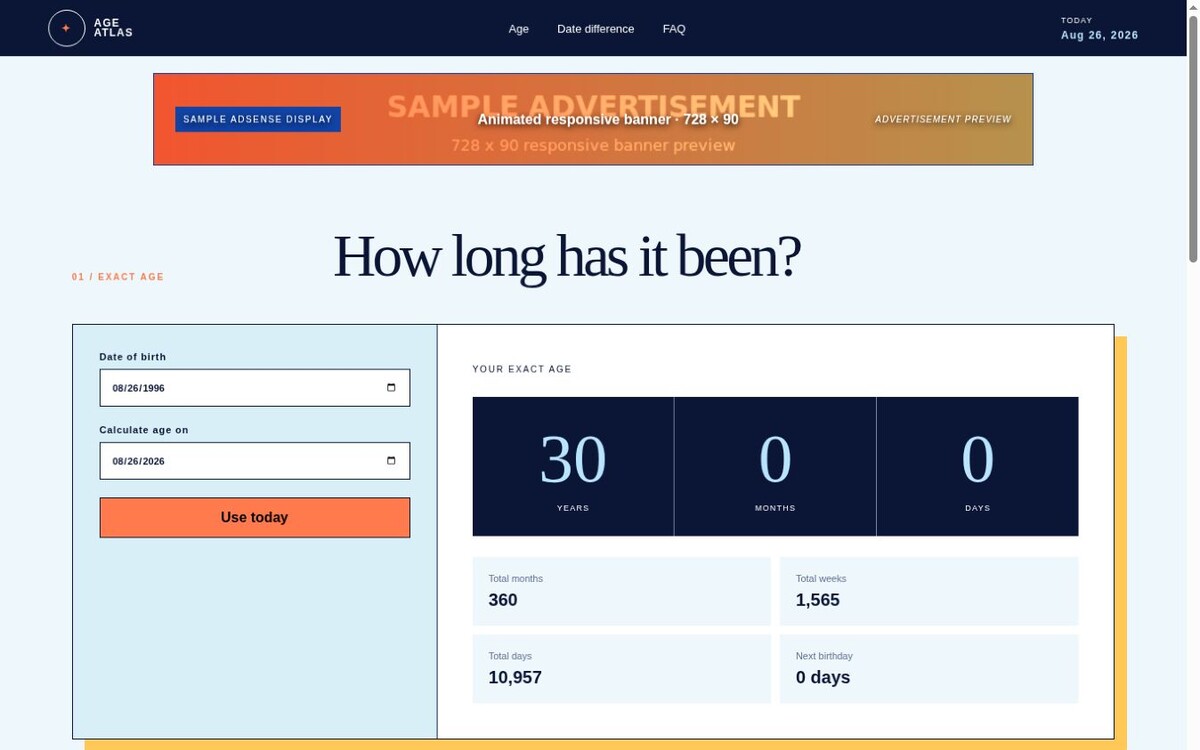The width and height of the screenshot is (1200, 750).
Task: Select the Next birthday 0 days value
Action: click(823, 677)
